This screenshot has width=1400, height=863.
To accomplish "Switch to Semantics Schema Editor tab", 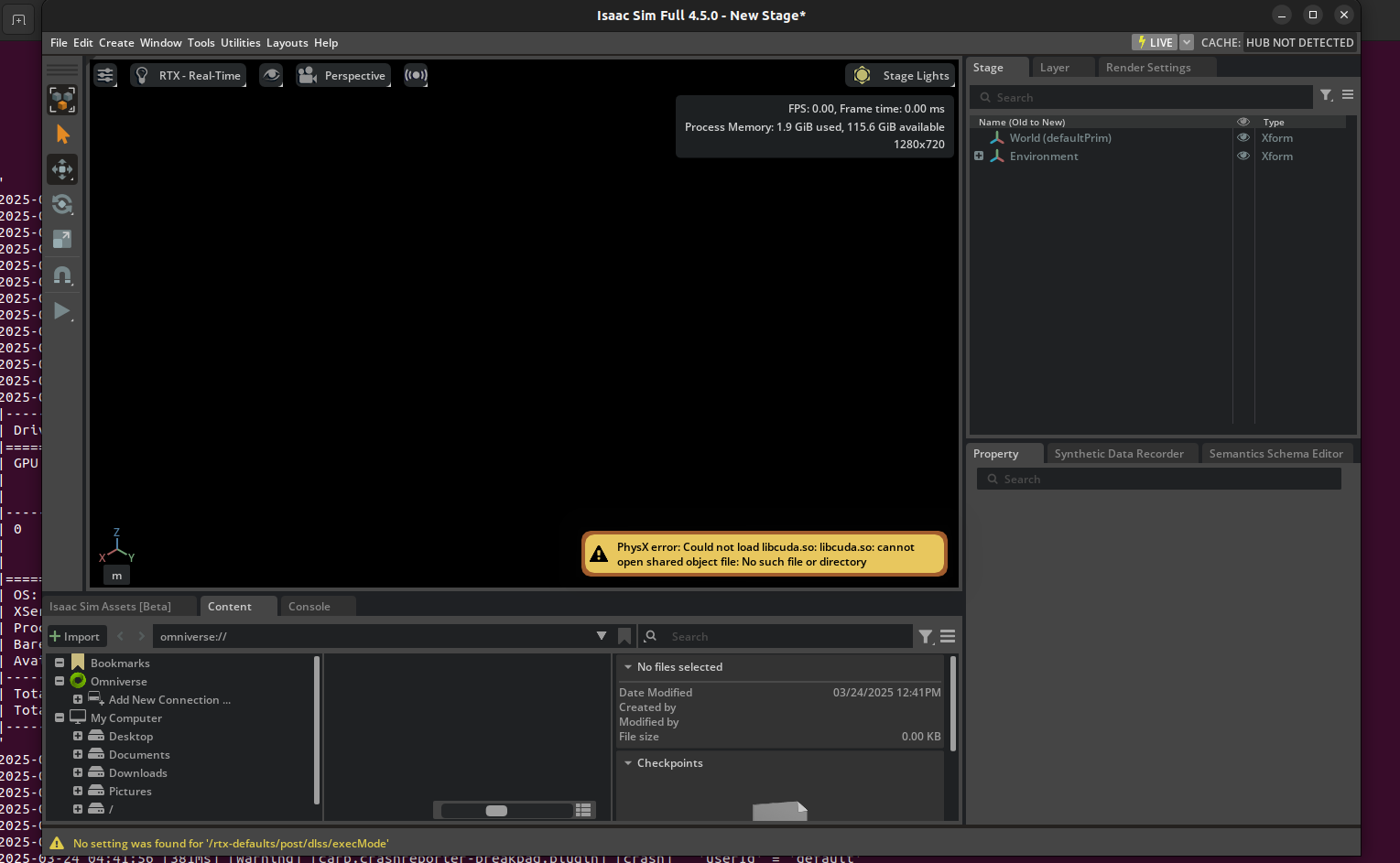I will (1275, 454).
